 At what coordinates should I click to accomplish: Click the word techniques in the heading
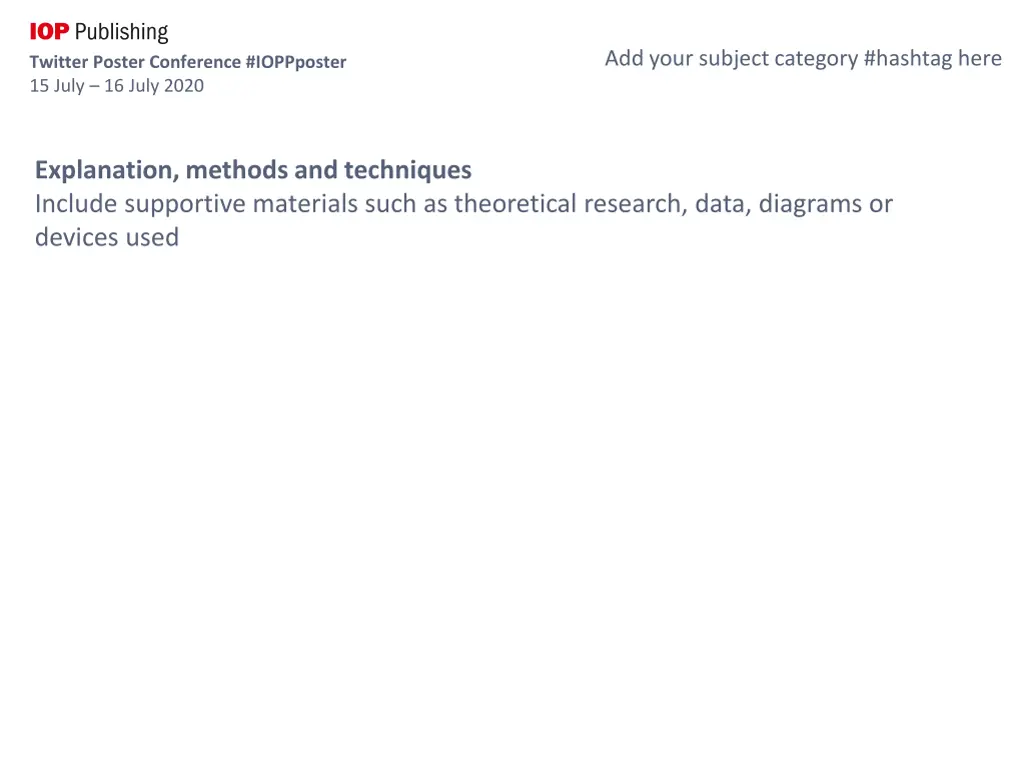(x=408, y=170)
